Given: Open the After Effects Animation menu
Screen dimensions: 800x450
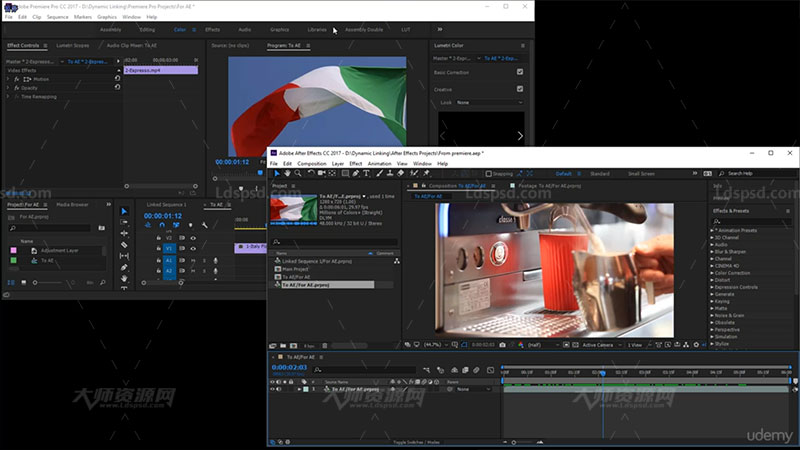Looking at the screenshot, I should pyautogui.click(x=380, y=164).
